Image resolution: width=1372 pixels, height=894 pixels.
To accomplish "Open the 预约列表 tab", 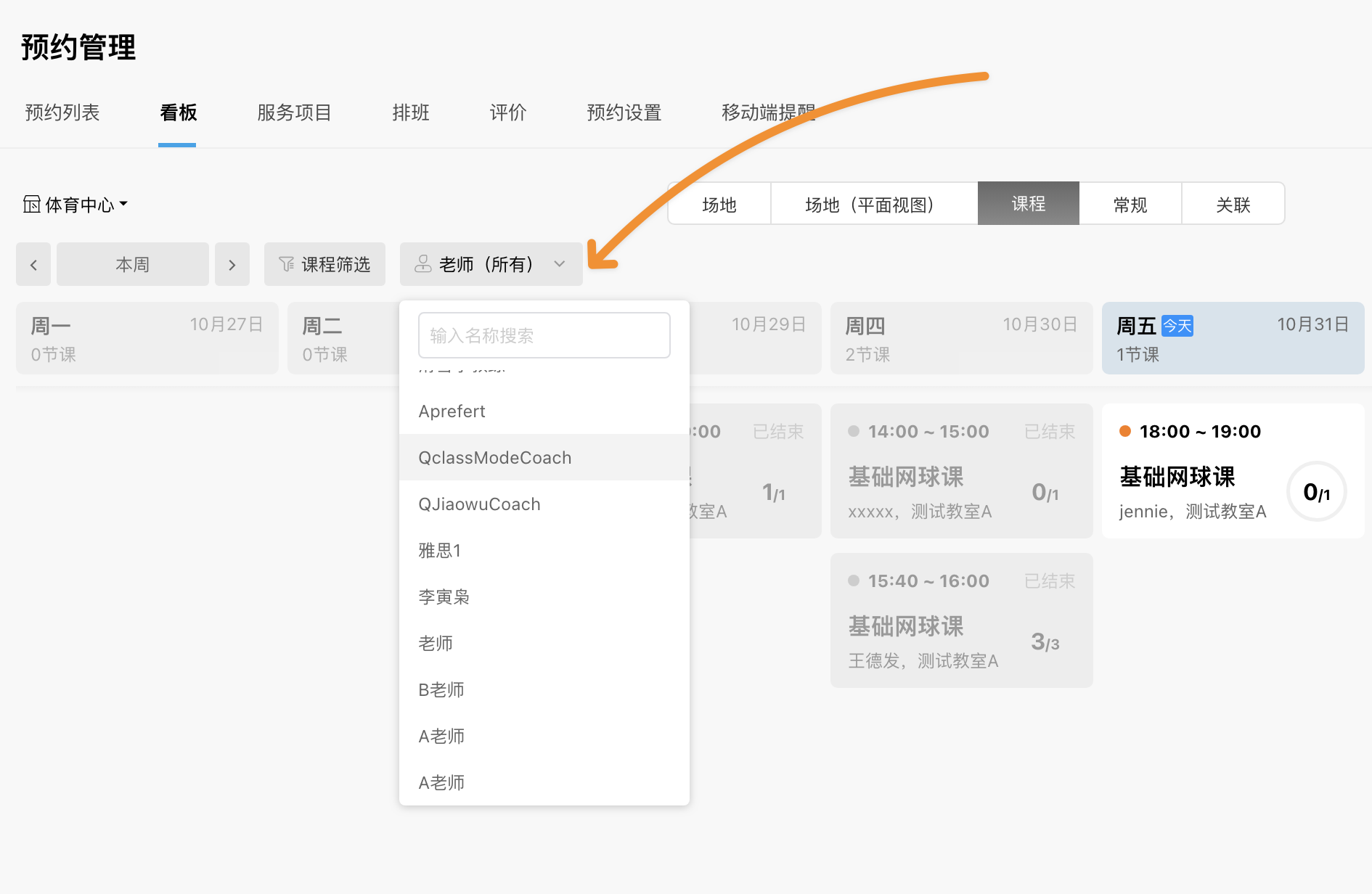I will coord(62,112).
